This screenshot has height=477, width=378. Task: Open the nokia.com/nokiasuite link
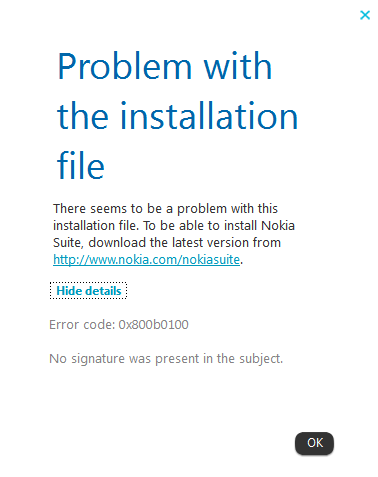click(x=146, y=259)
